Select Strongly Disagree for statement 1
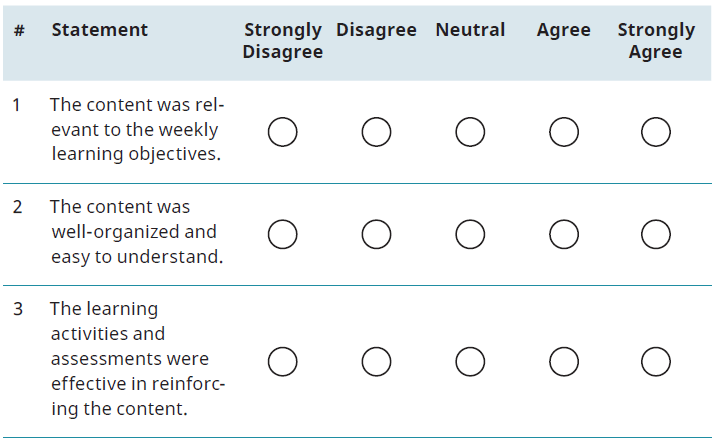The width and height of the screenshot is (715, 444). (x=282, y=132)
